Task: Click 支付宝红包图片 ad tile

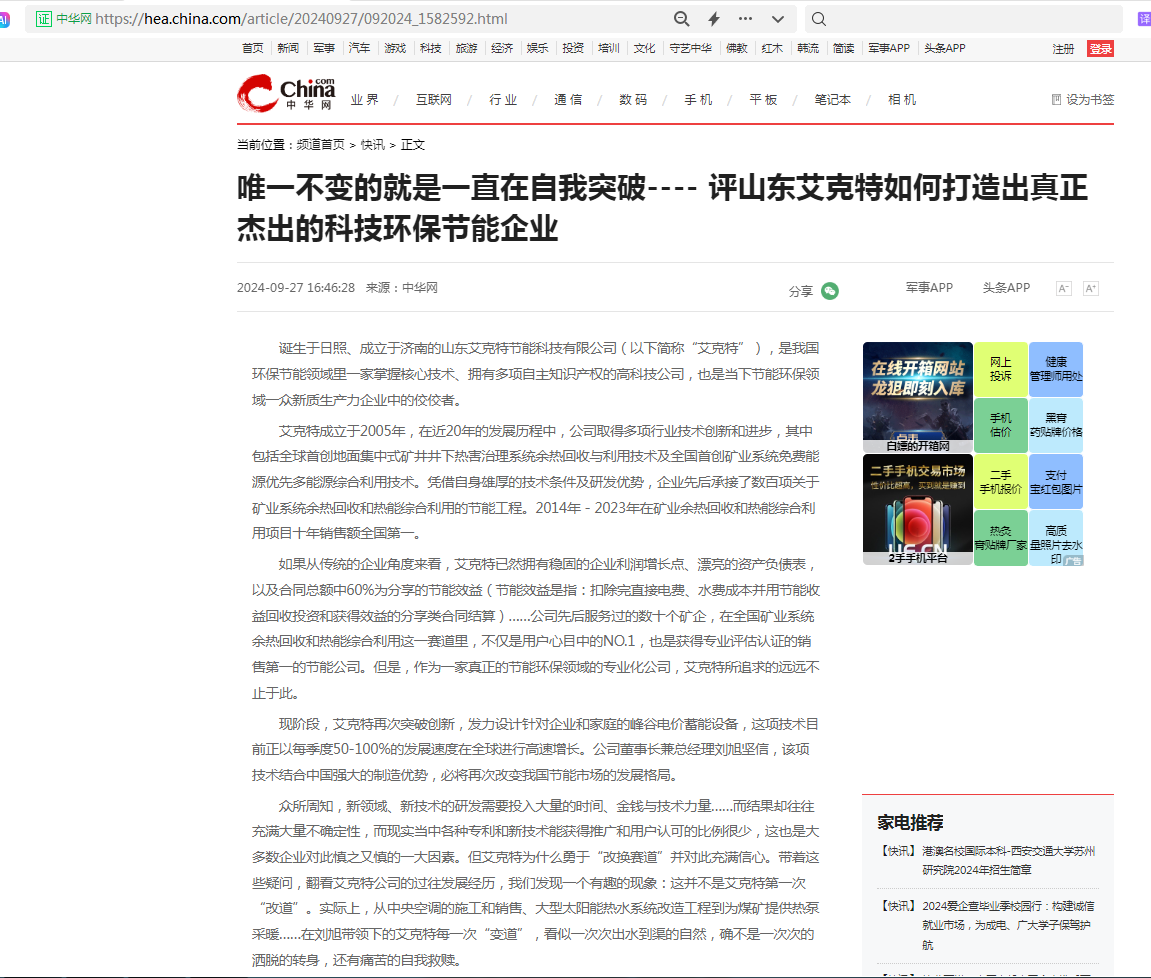Action: point(1056,482)
